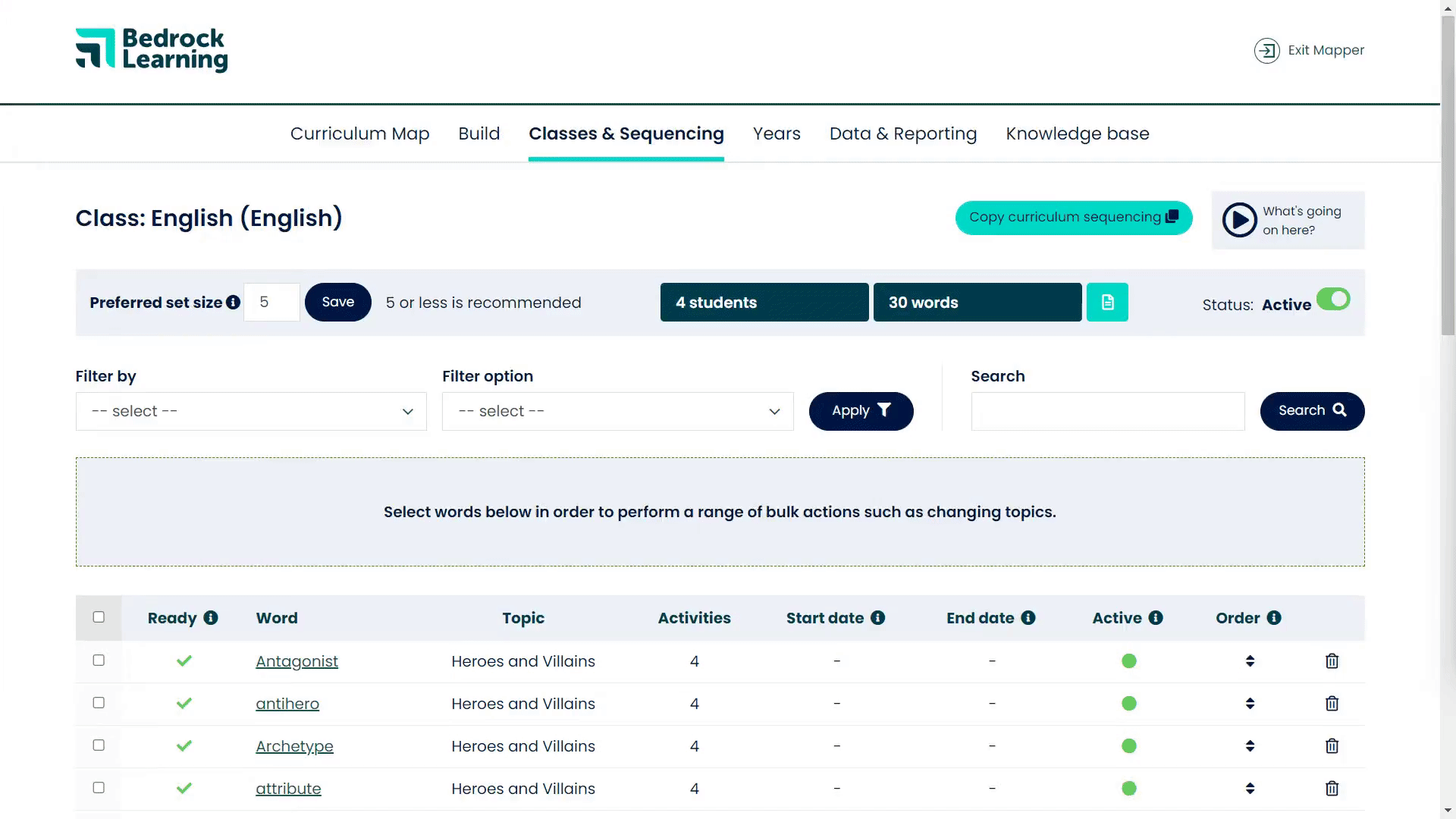This screenshot has width=1456, height=819.
Task: Click trash icon for attribute row
Action: 1332,789
